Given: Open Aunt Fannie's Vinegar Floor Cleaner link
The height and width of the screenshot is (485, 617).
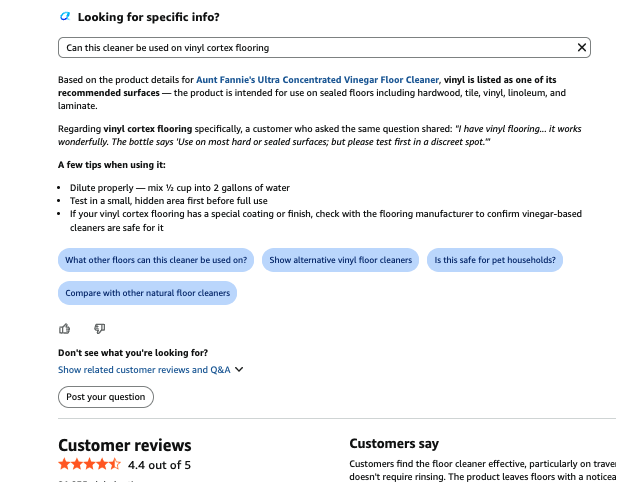Looking at the screenshot, I should (x=318, y=80).
